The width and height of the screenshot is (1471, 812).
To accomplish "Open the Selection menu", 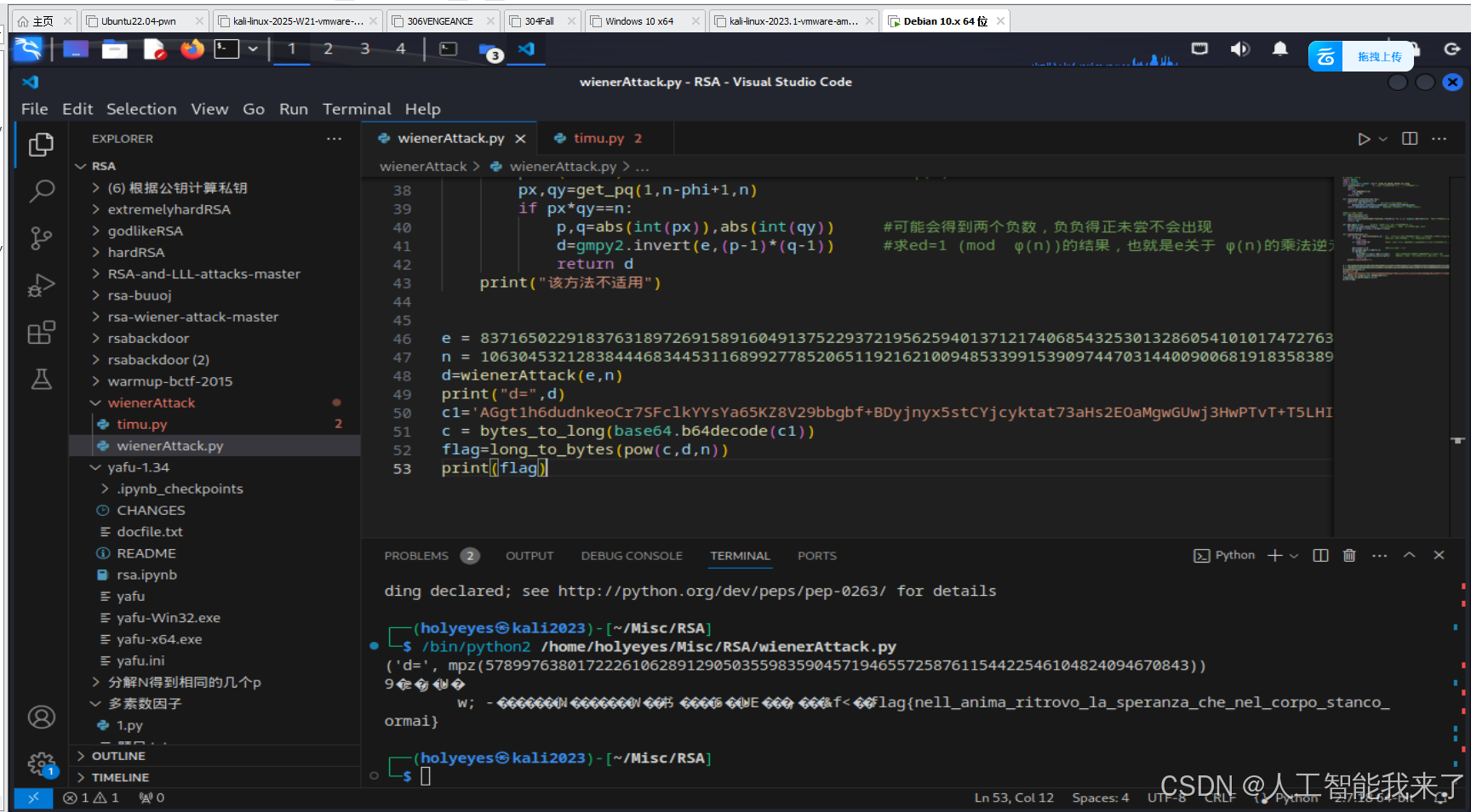I will [x=141, y=109].
